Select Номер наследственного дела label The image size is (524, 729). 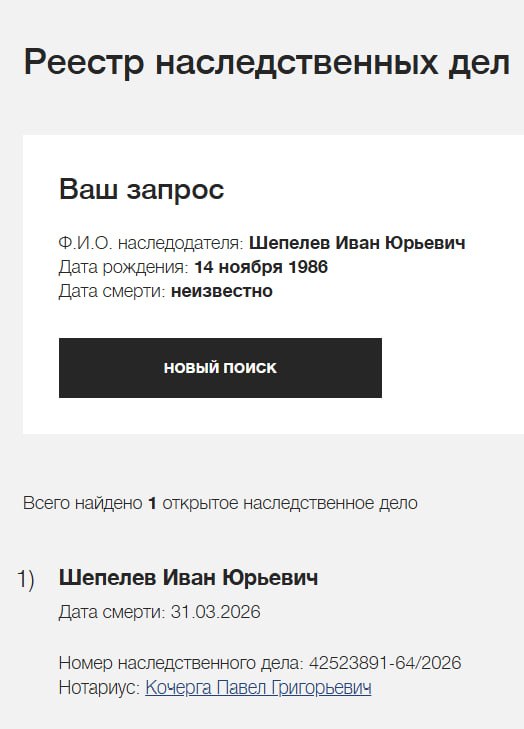181,663
